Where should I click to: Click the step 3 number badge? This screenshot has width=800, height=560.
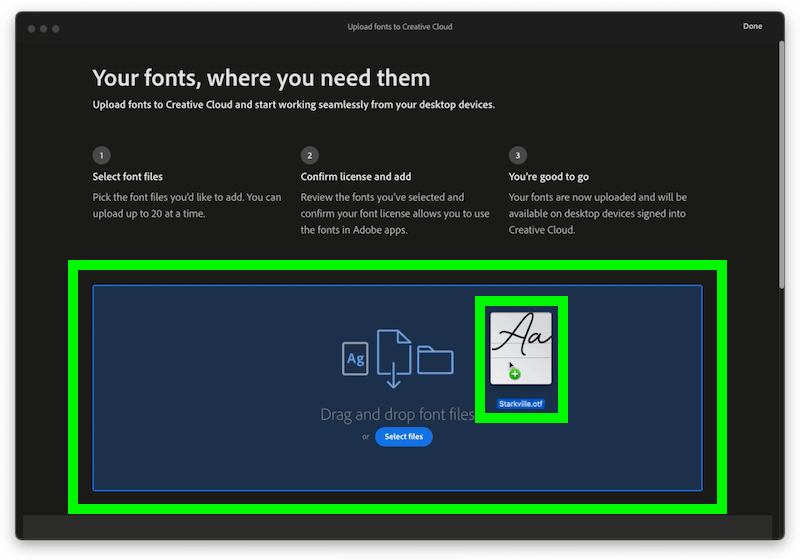(x=517, y=155)
